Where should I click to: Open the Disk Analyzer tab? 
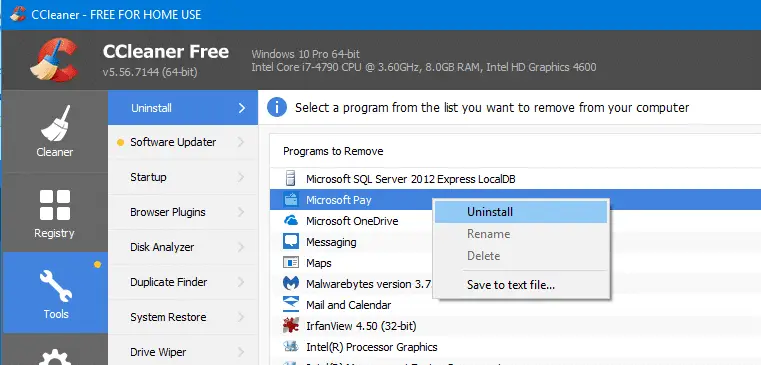coord(183,247)
